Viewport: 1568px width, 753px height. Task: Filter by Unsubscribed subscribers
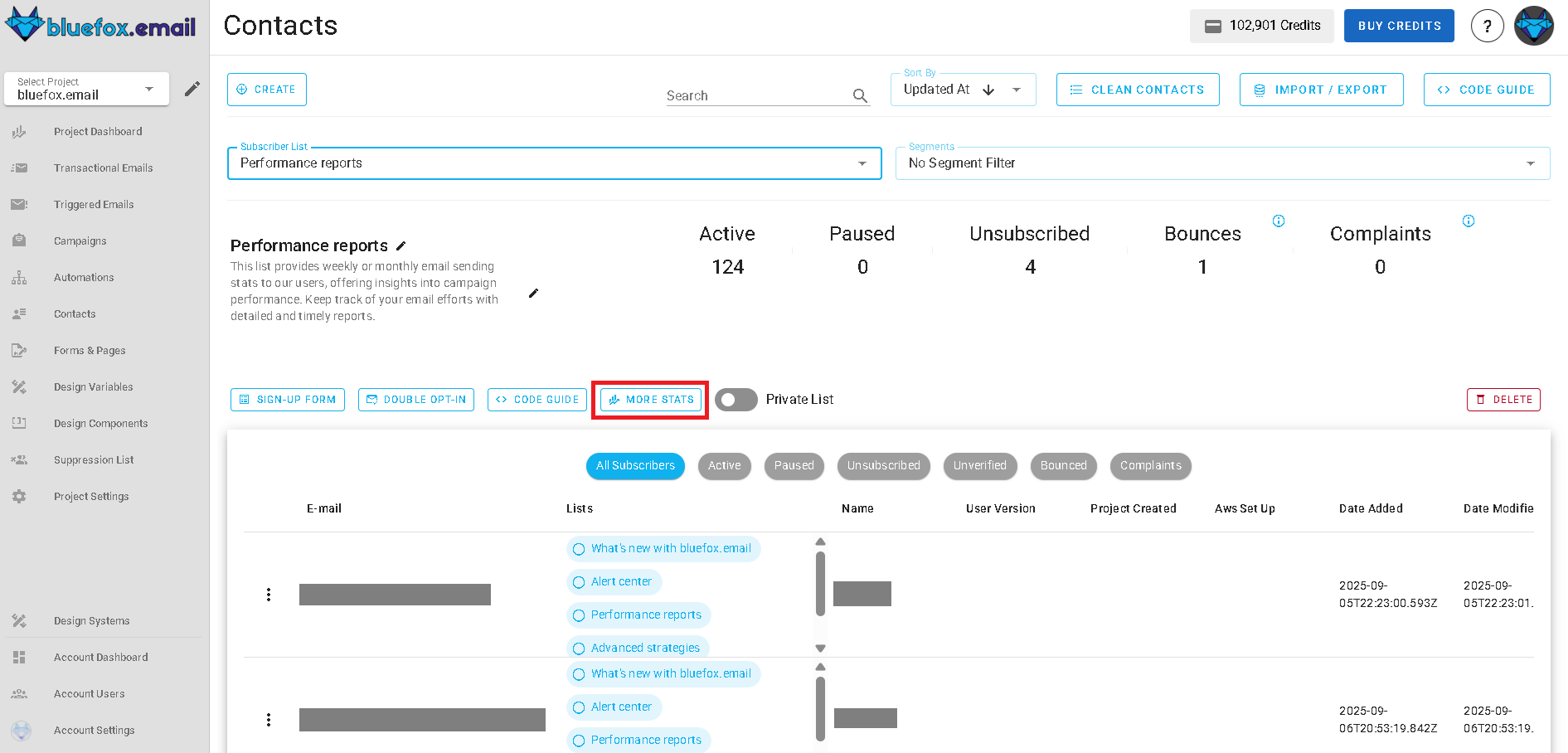pos(884,466)
